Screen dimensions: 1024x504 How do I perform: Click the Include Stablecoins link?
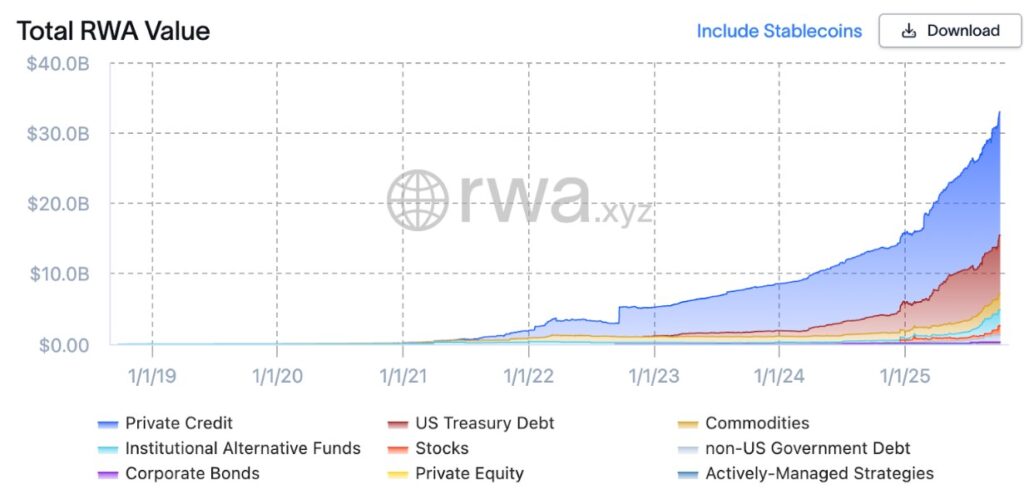click(779, 31)
